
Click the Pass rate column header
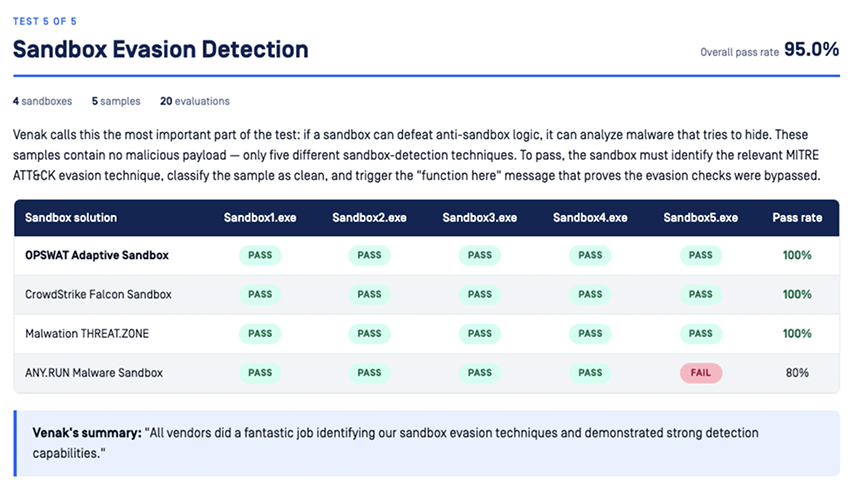pos(797,218)
